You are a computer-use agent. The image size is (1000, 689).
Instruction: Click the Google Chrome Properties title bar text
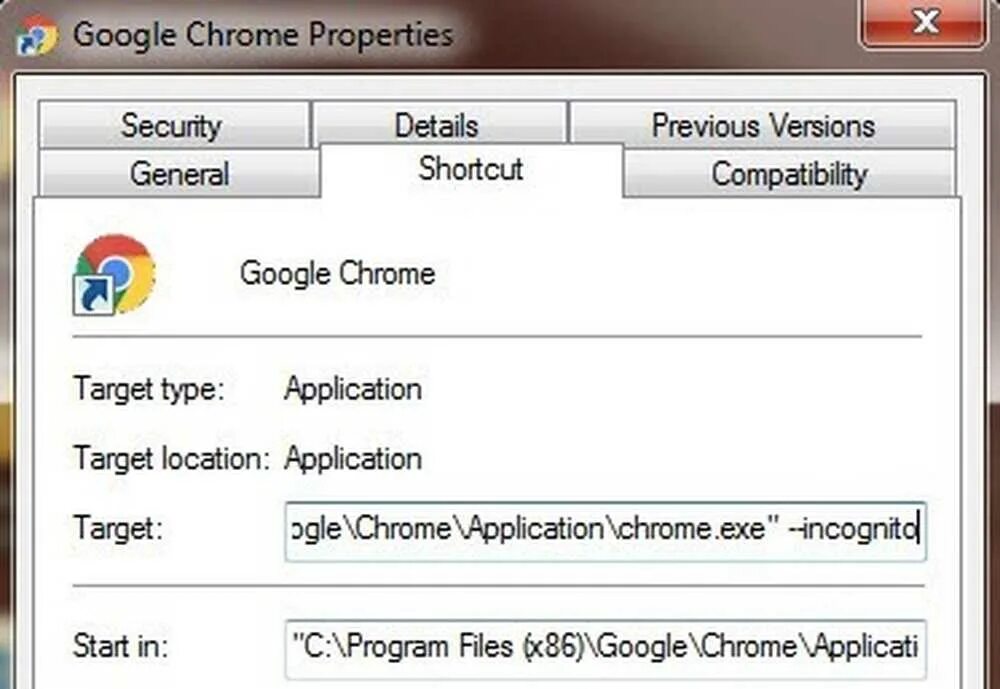pyautogui.click(x=263, y=34)
